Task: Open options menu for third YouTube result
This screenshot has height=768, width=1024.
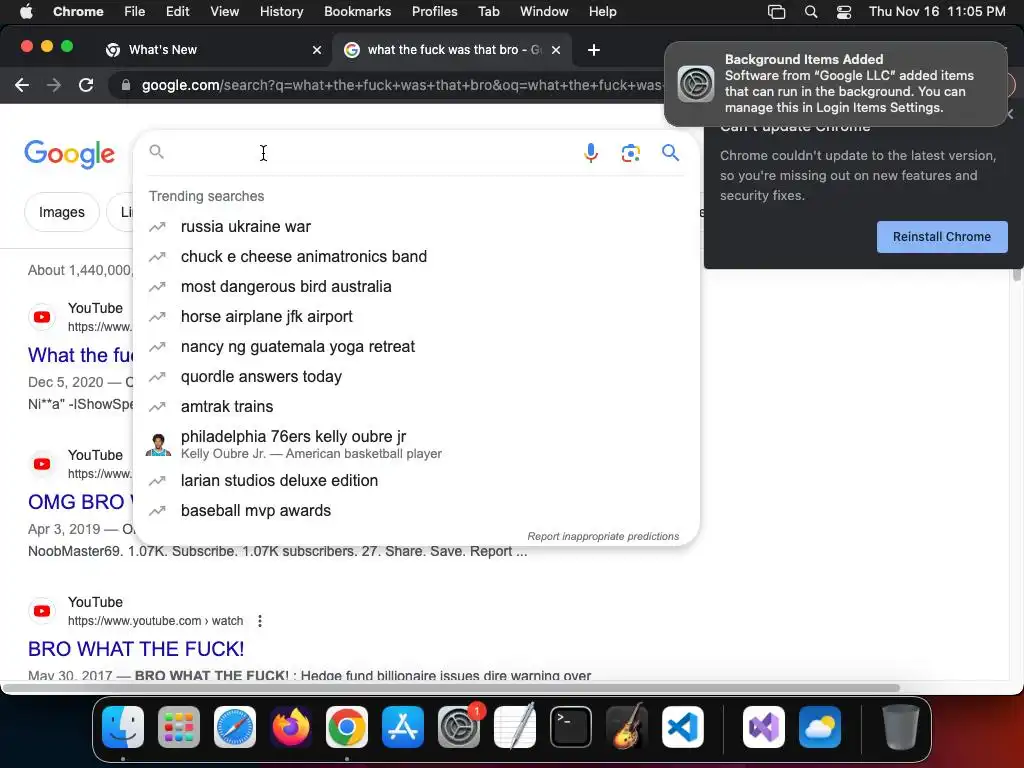Action: (260, 621)
